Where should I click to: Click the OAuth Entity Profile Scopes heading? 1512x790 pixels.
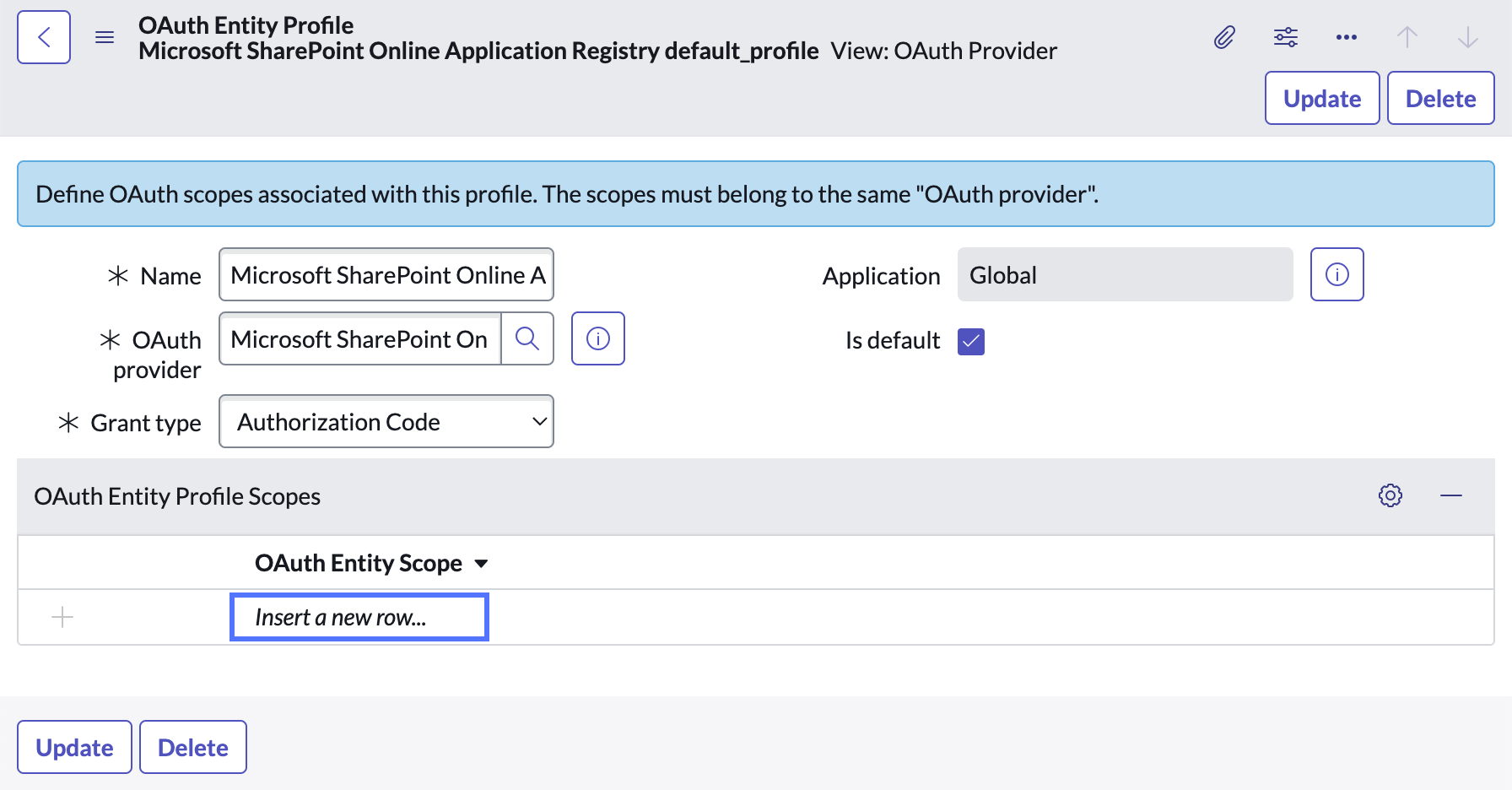pos(177,496)
